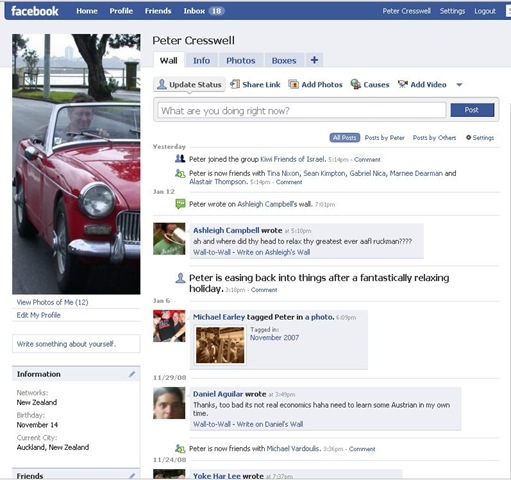511x480 pixels.
Task: Filter to Posts by Others
Action: coord(434,138)
